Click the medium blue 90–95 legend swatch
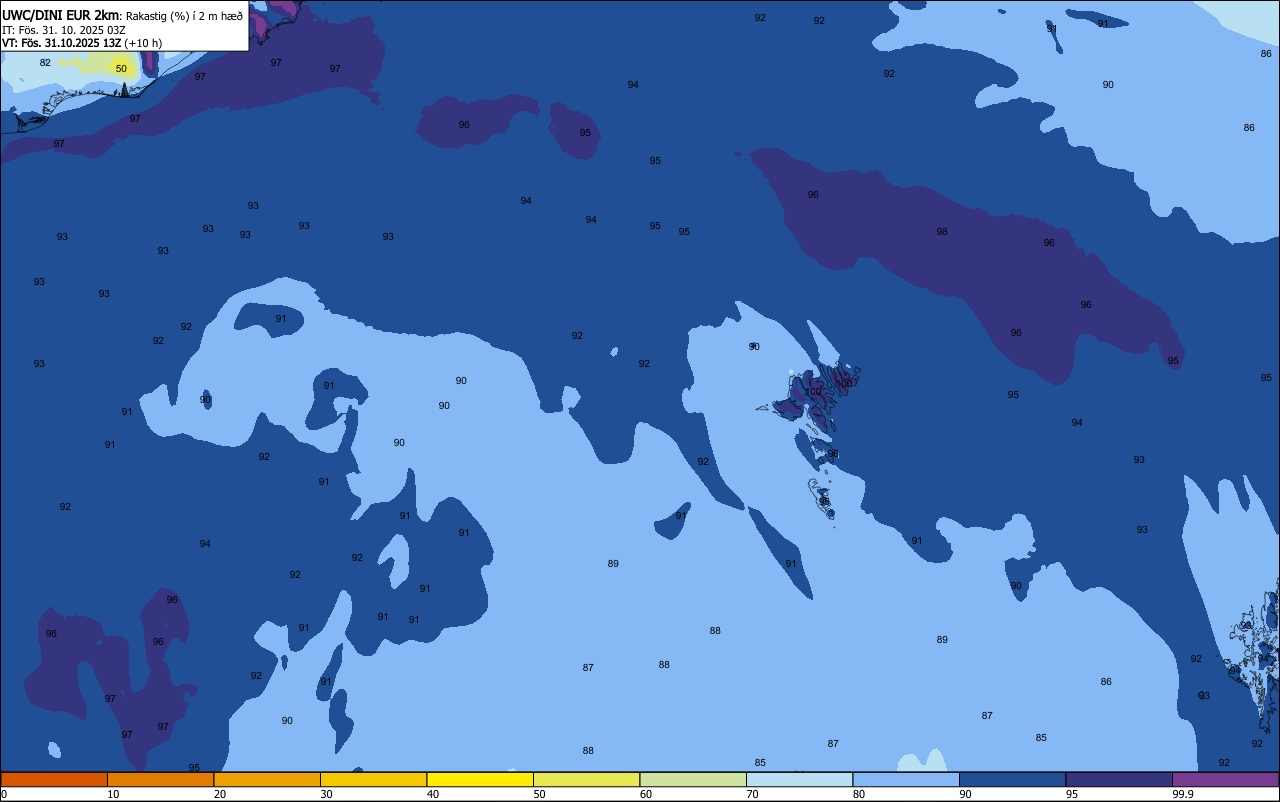 click(x=1012, y=779)
